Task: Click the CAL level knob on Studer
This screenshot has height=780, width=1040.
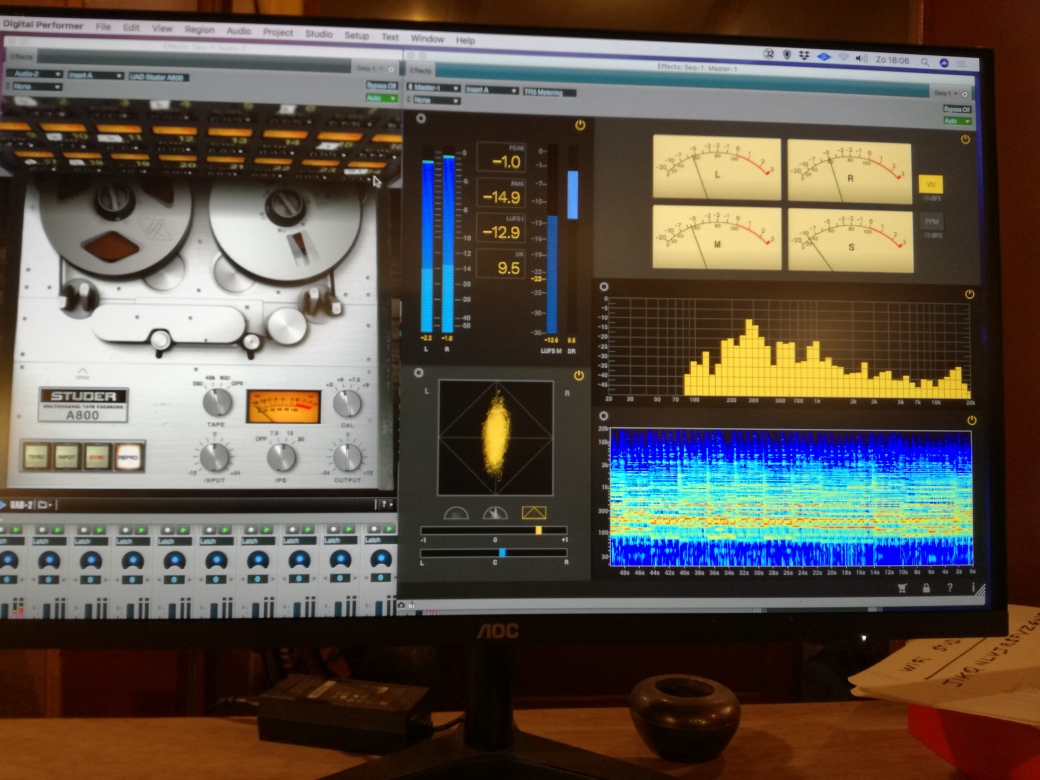Action: (347, 403)
